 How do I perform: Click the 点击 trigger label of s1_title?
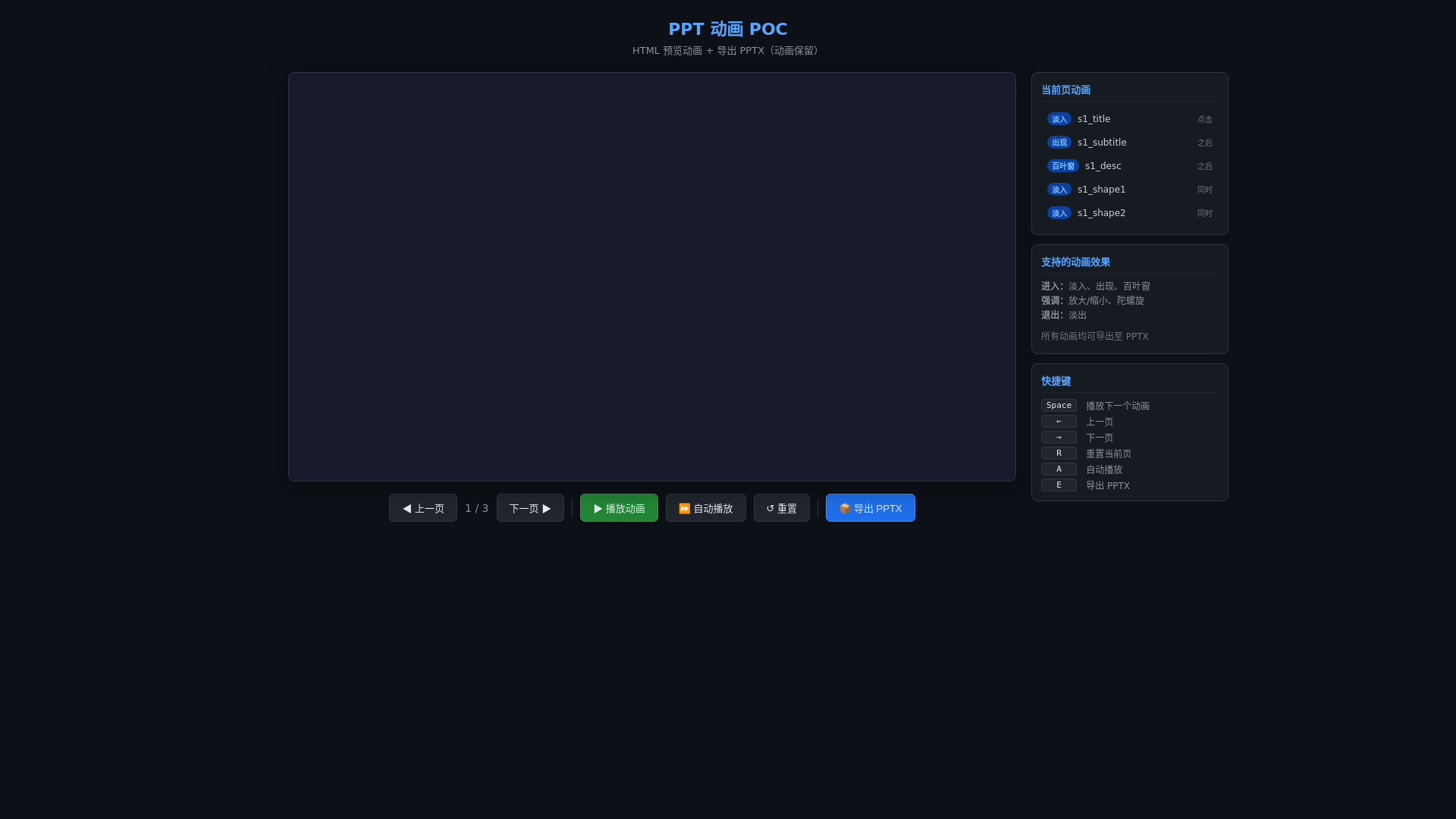[x=1205, y=120]
